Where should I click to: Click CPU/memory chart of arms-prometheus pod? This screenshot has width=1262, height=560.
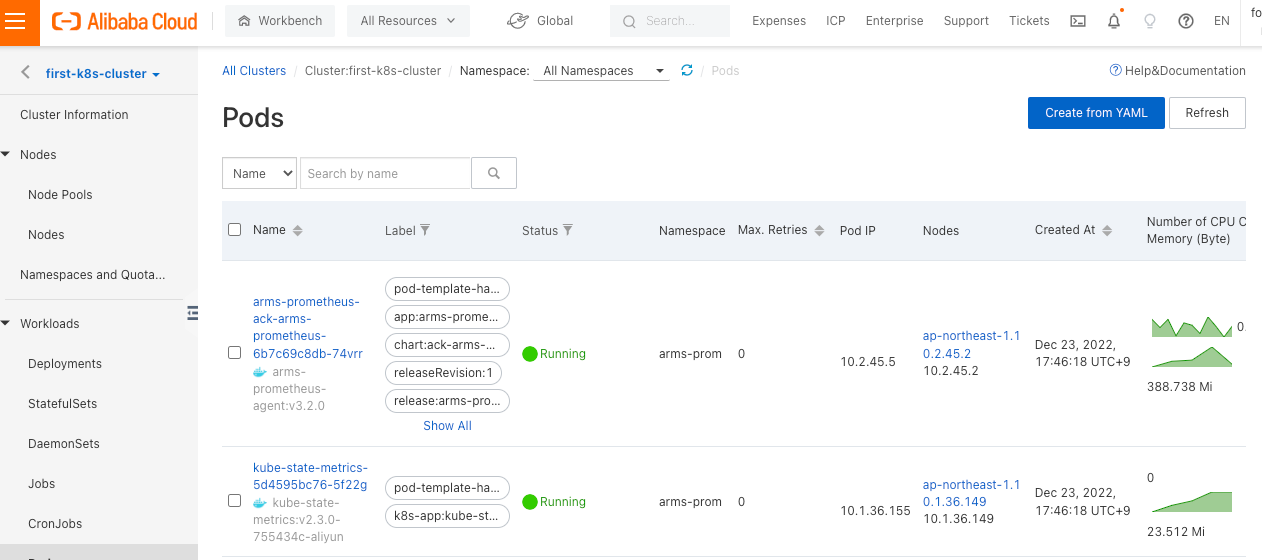pos(1192,342)
